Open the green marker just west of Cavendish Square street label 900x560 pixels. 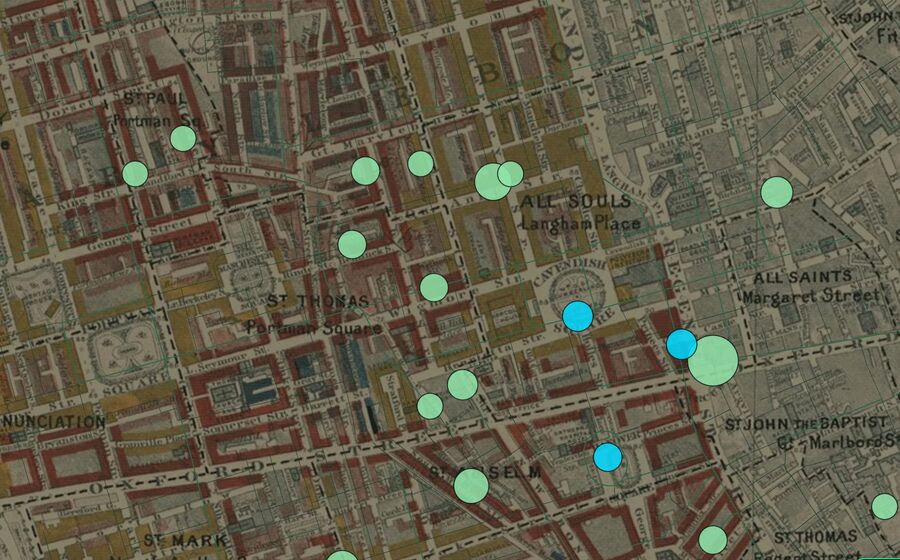[x=434, y=287]
